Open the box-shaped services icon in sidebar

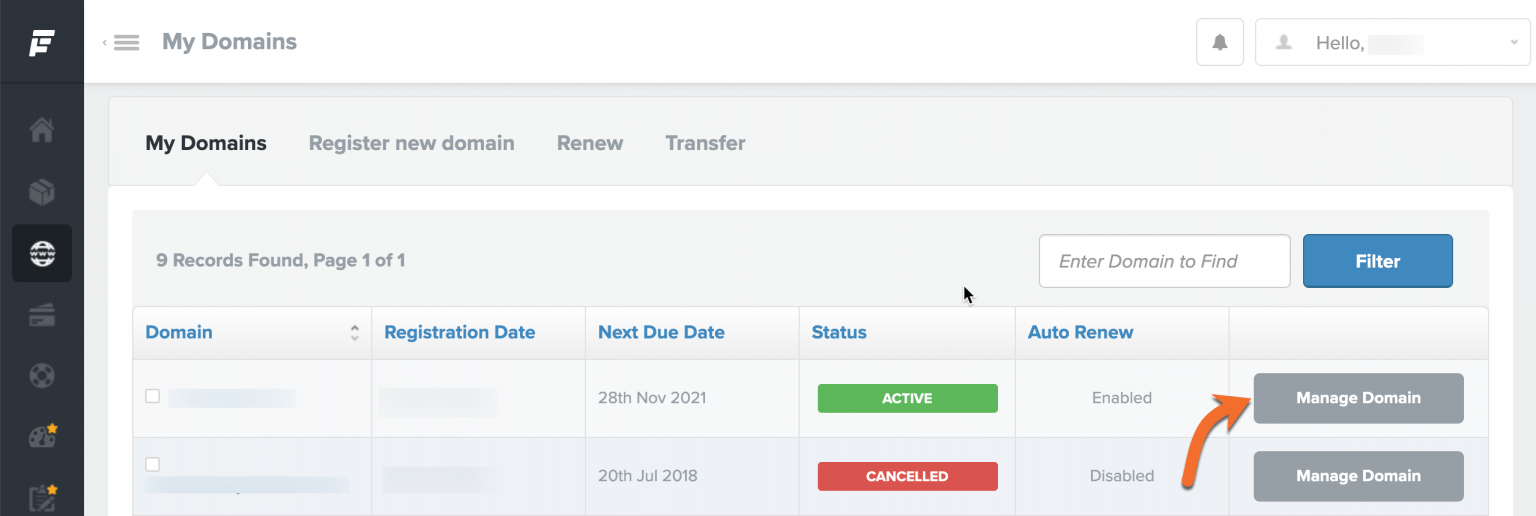click(42, 191)
